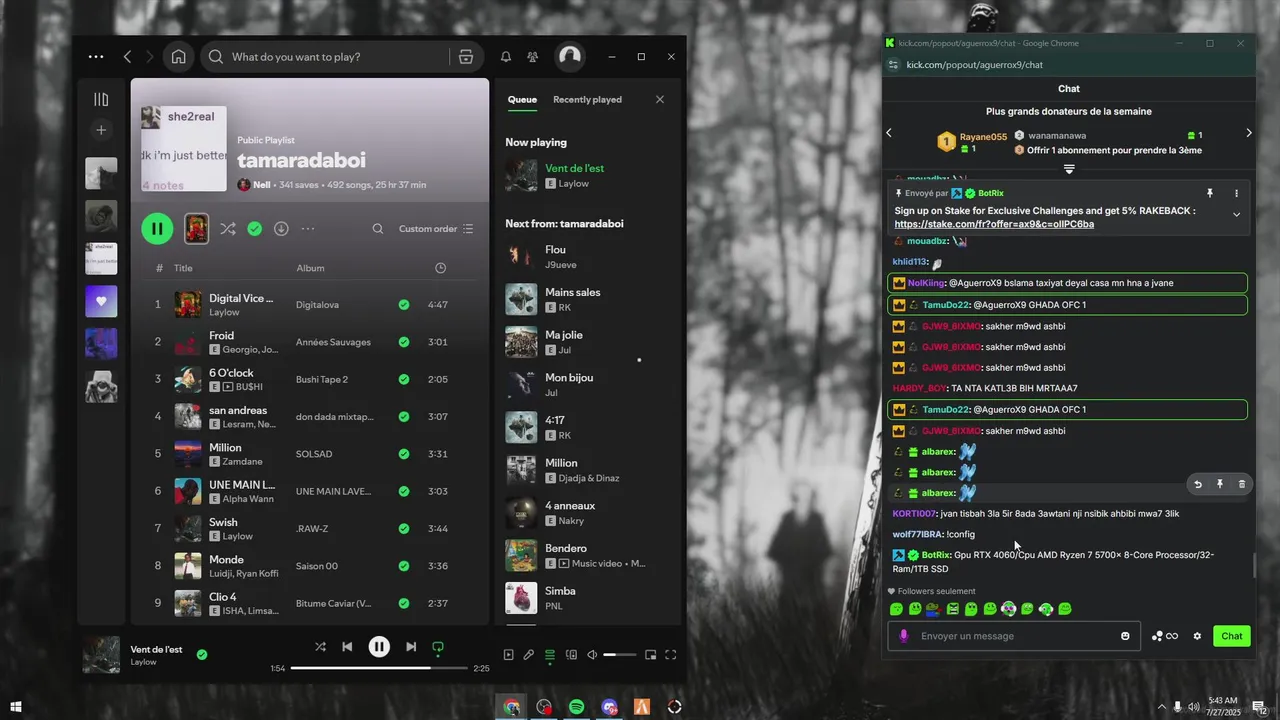
Task: Sort tracks by the Title column header
Action: pos(183,268)
